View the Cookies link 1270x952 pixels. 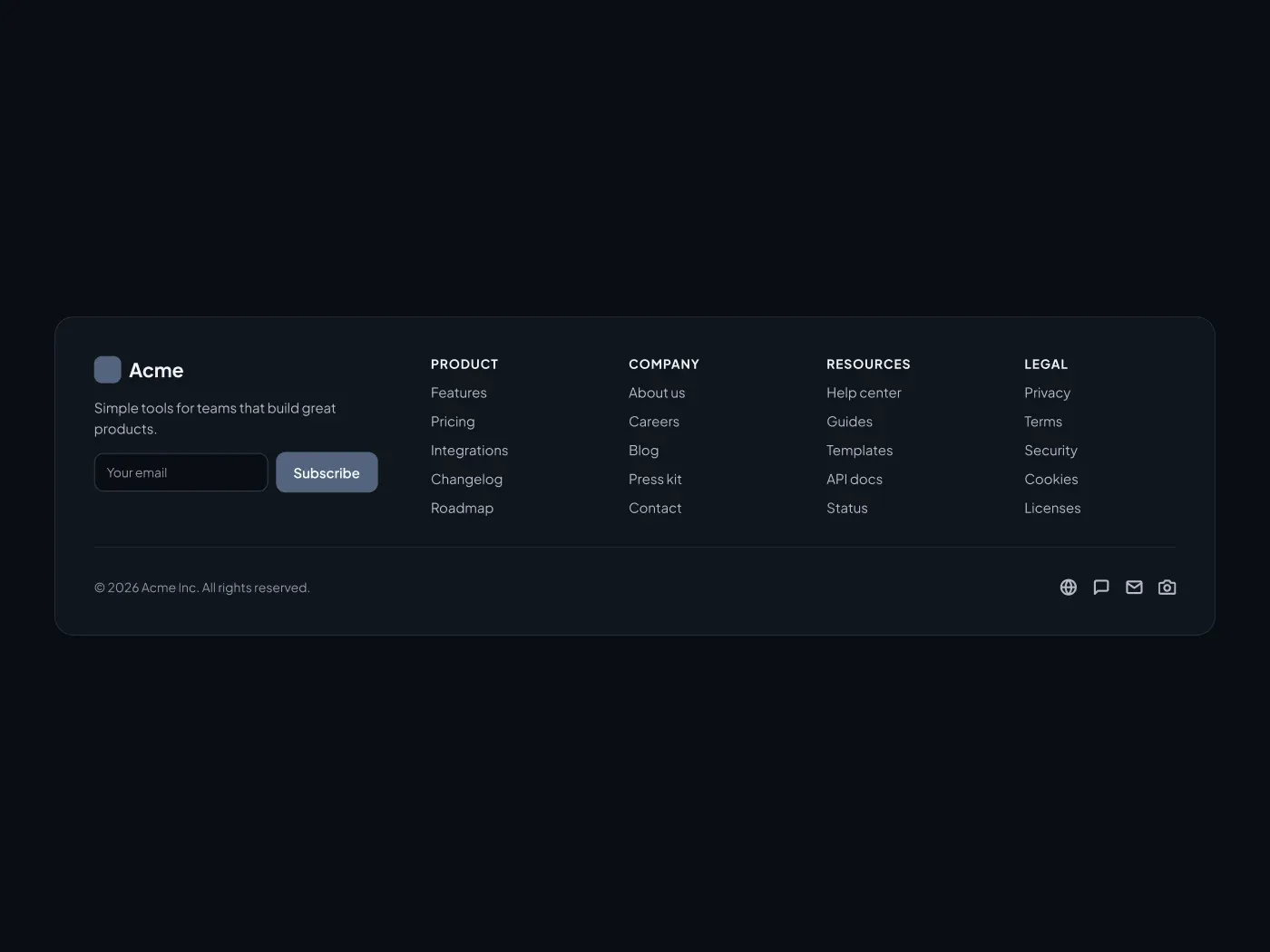pos(1051,480)
